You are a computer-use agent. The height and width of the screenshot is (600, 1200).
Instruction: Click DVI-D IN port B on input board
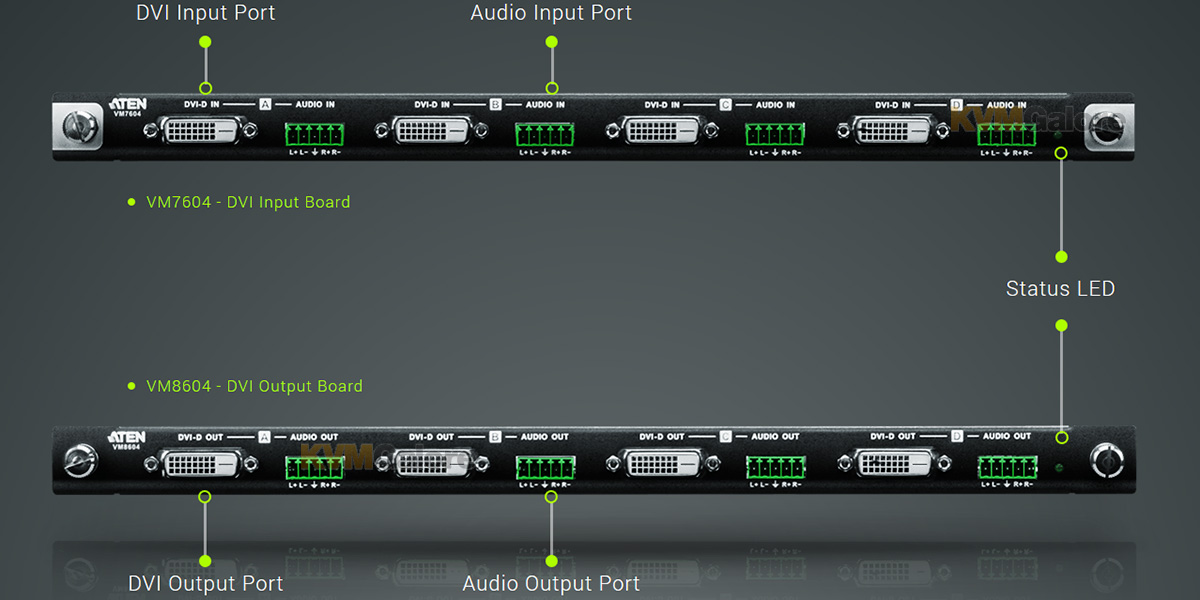pos(431,130)
